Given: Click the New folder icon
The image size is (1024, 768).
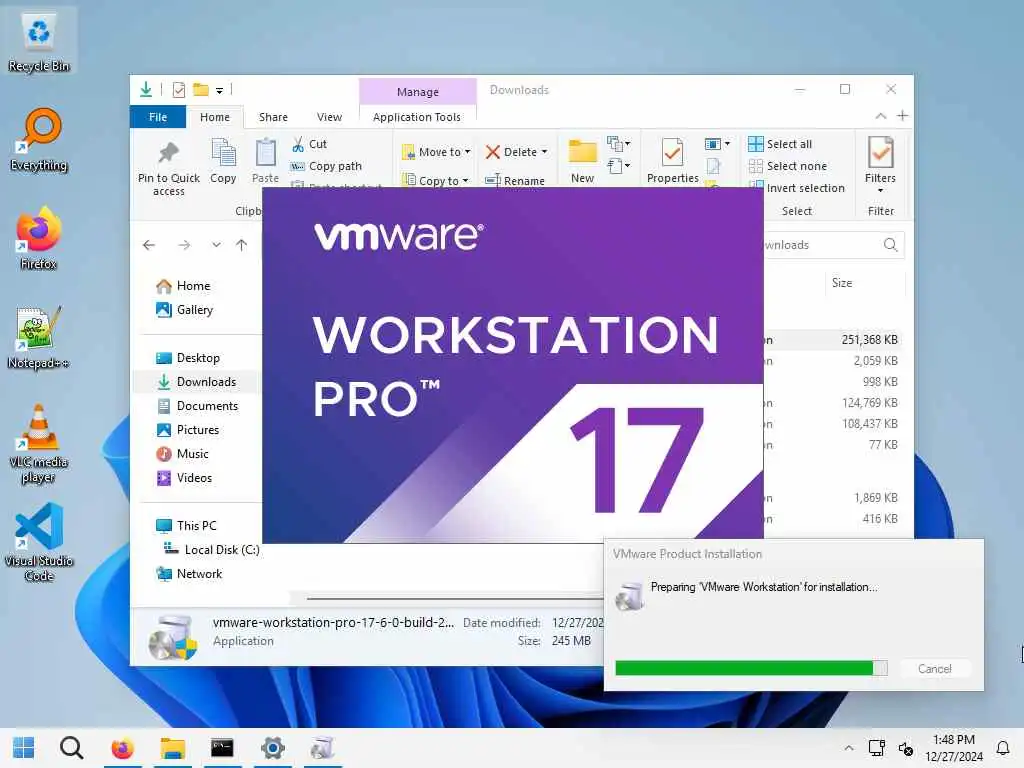Looking at the screenshot, I should pyautogui.click(x=583, y=152).
